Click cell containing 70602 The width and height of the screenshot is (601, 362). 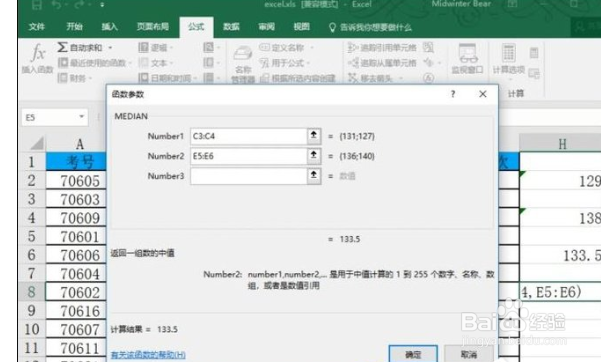(76, 292)
